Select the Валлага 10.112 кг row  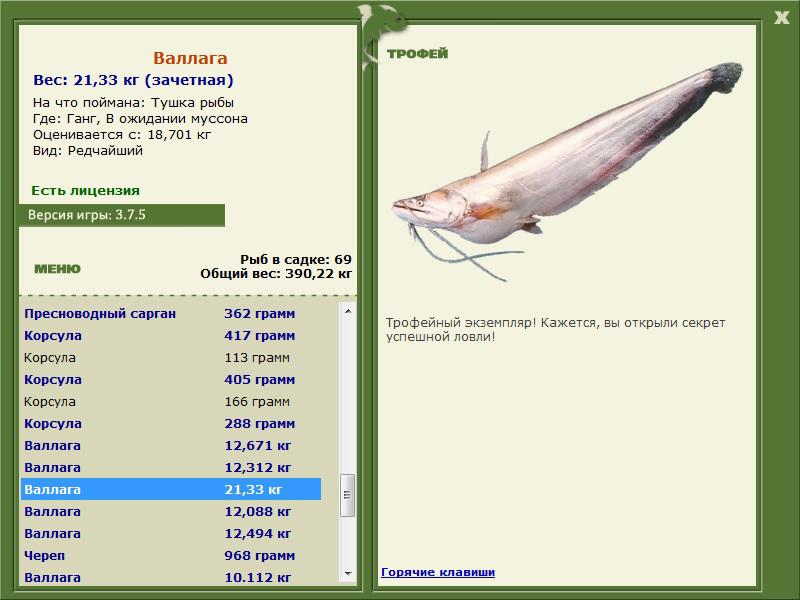click(171, 577)
